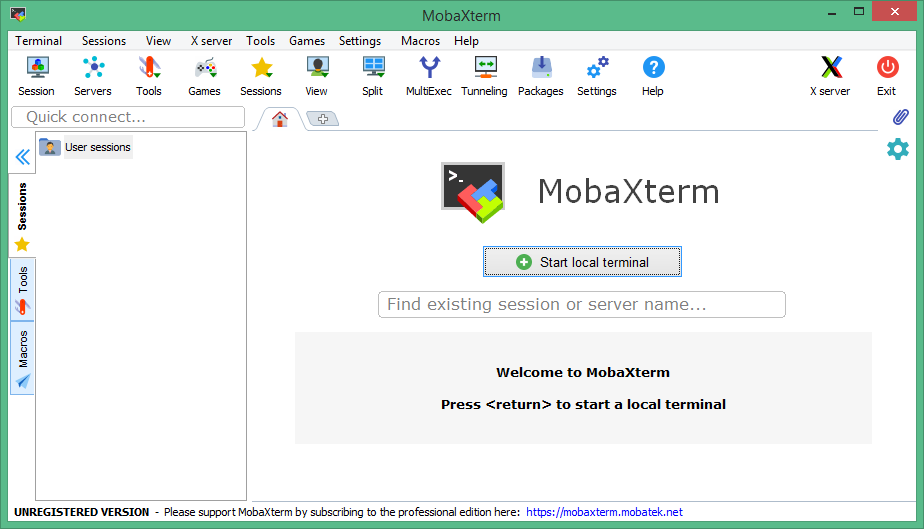Open the X server menu
Image resolution: width=924 pixels, height=529 pixels.
click(211, 41)
